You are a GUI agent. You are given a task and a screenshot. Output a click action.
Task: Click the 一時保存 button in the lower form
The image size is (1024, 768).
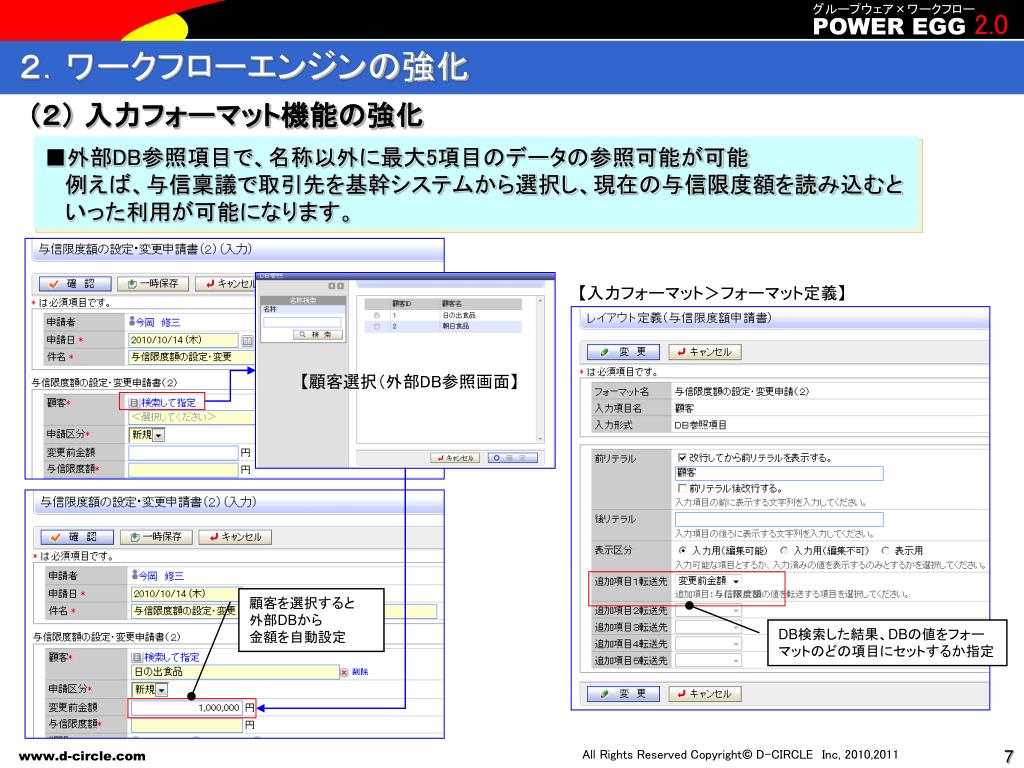(156, 537)
